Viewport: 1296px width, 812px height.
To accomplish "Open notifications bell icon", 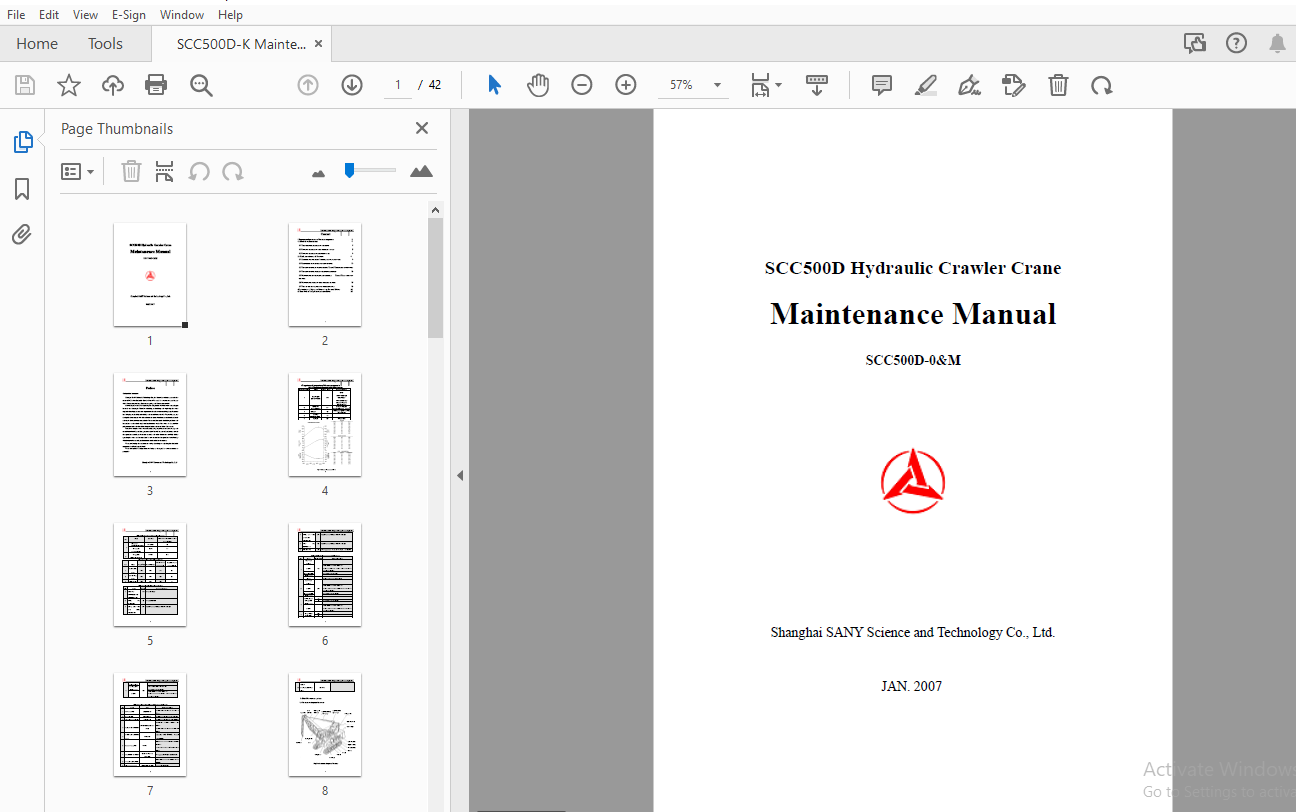I will click(1277, 43).
